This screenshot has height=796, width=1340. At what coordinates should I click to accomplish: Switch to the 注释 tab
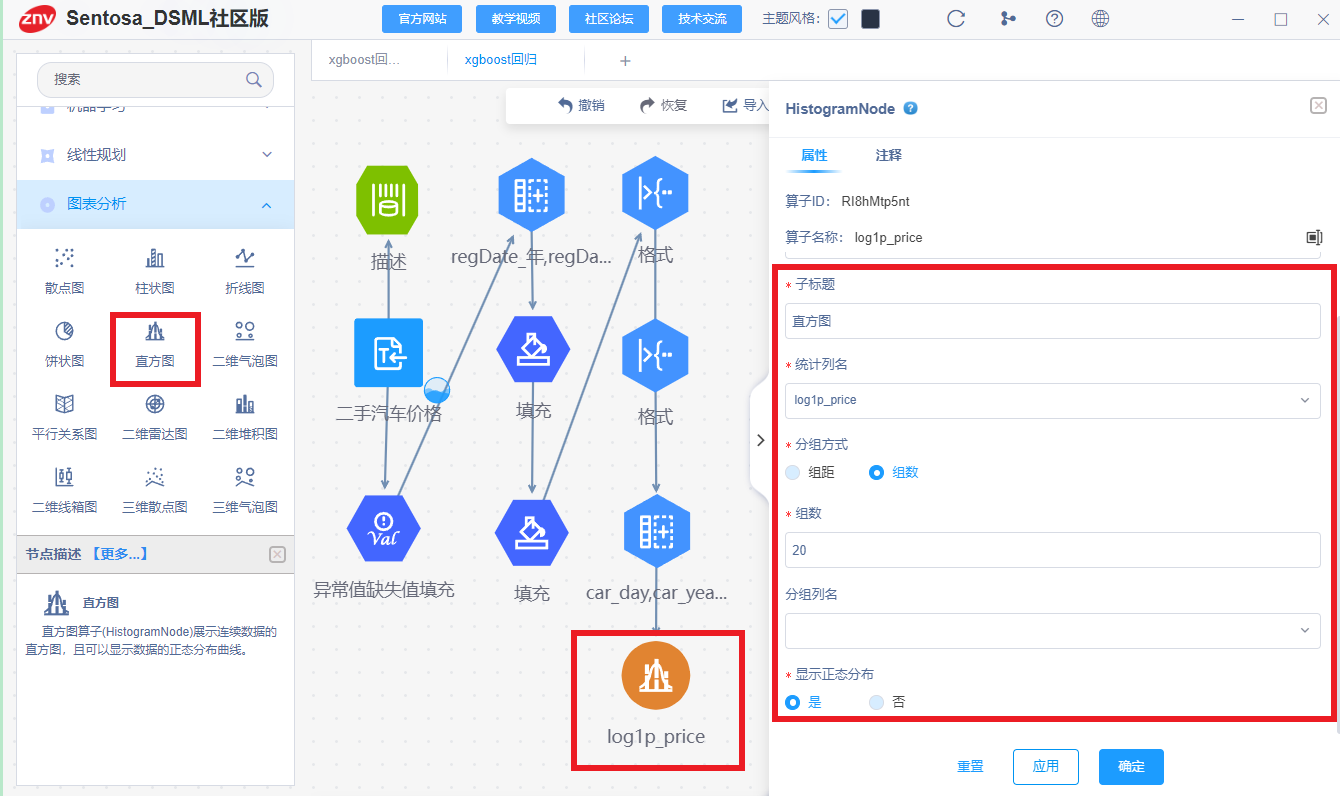(888, 155)
